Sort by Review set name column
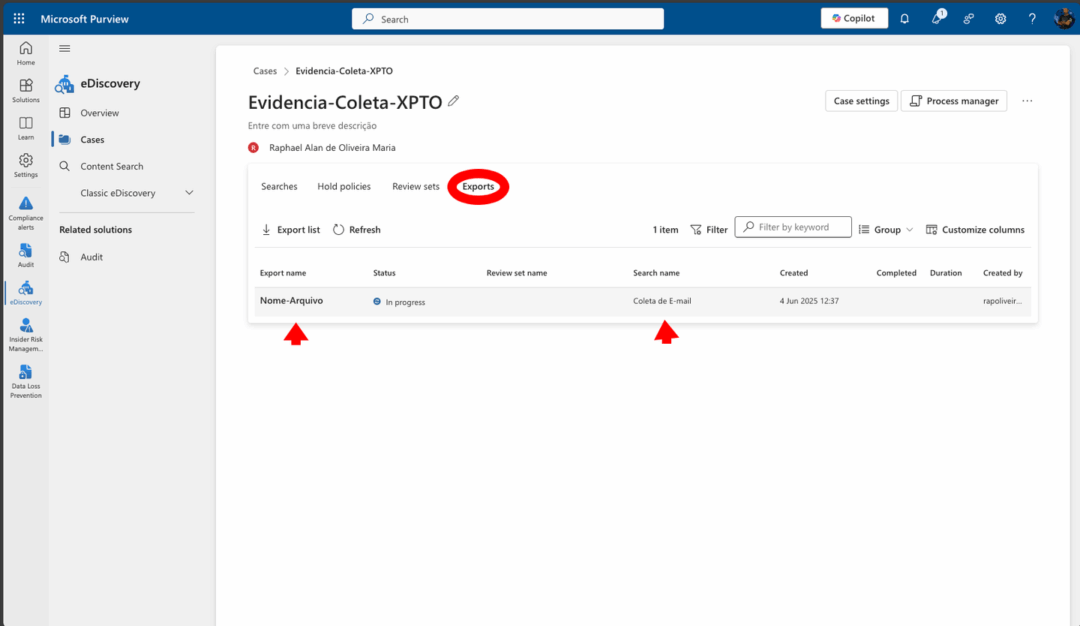1080x626 pixels. (x=517, y=273)
